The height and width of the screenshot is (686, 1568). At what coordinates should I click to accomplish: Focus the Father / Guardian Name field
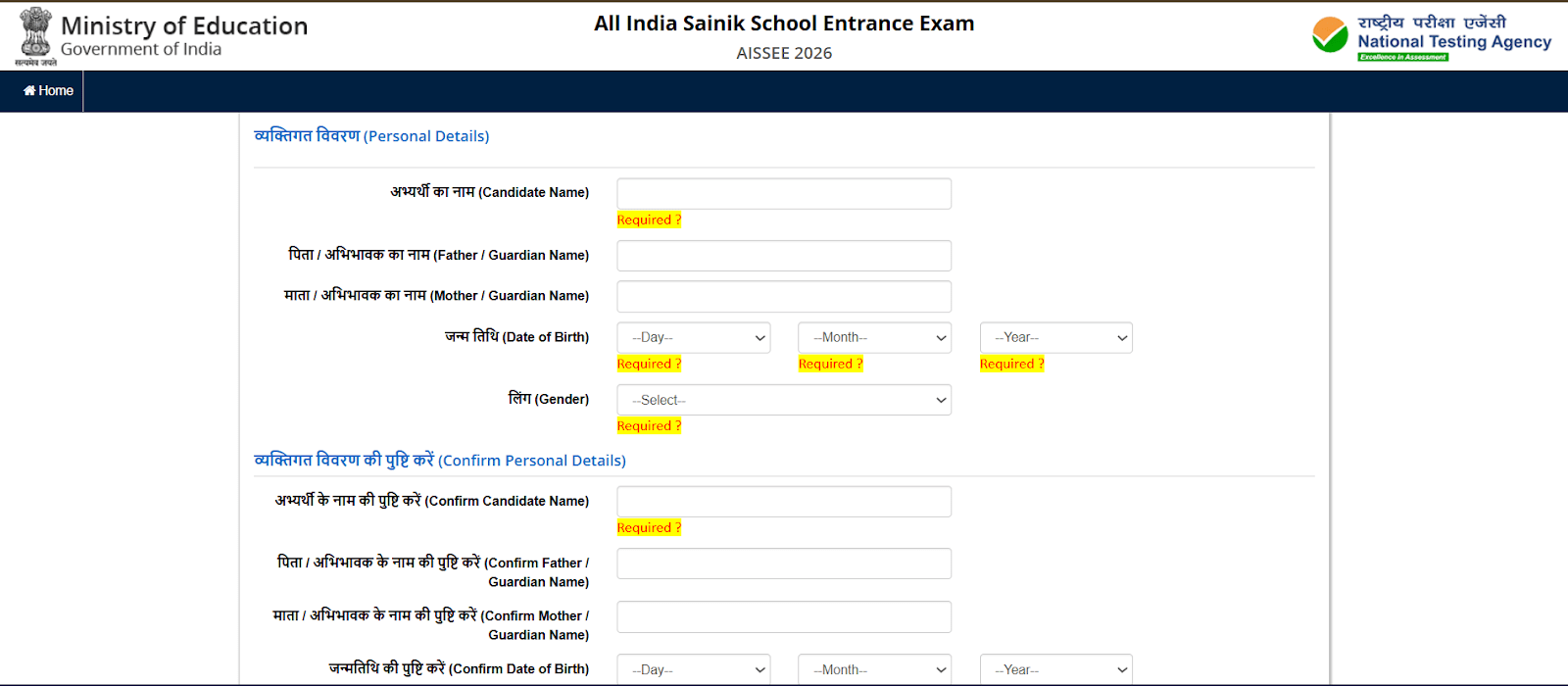tap(784, 256)
